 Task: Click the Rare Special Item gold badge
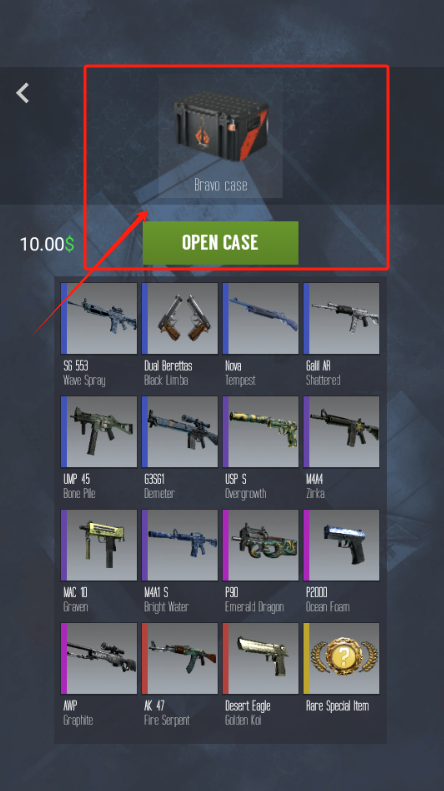point(342,658)
